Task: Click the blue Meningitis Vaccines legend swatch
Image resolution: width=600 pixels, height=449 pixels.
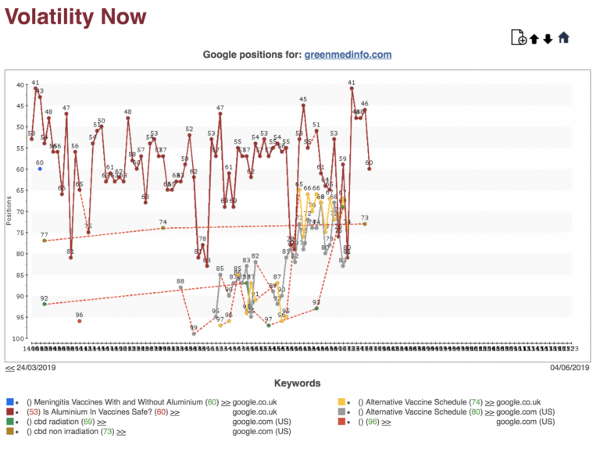Action: pos(10,402)
